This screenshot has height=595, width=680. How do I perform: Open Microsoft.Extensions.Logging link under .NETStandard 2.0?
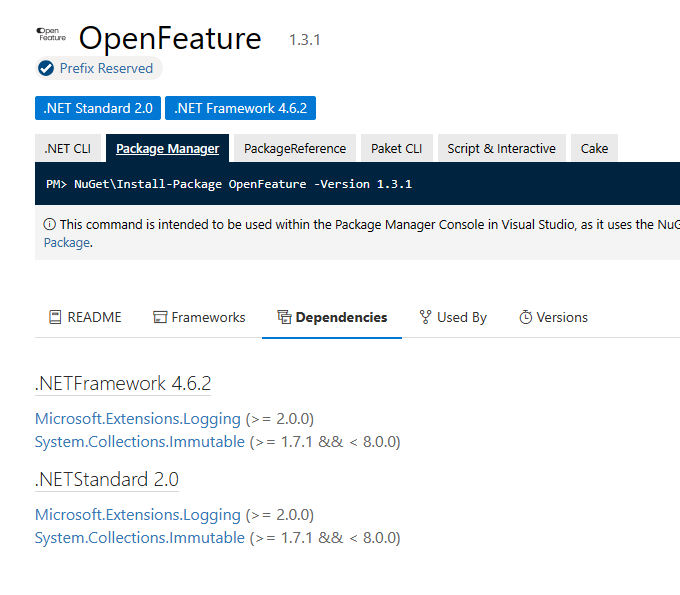pyautogui.click(x=138, y=514)
